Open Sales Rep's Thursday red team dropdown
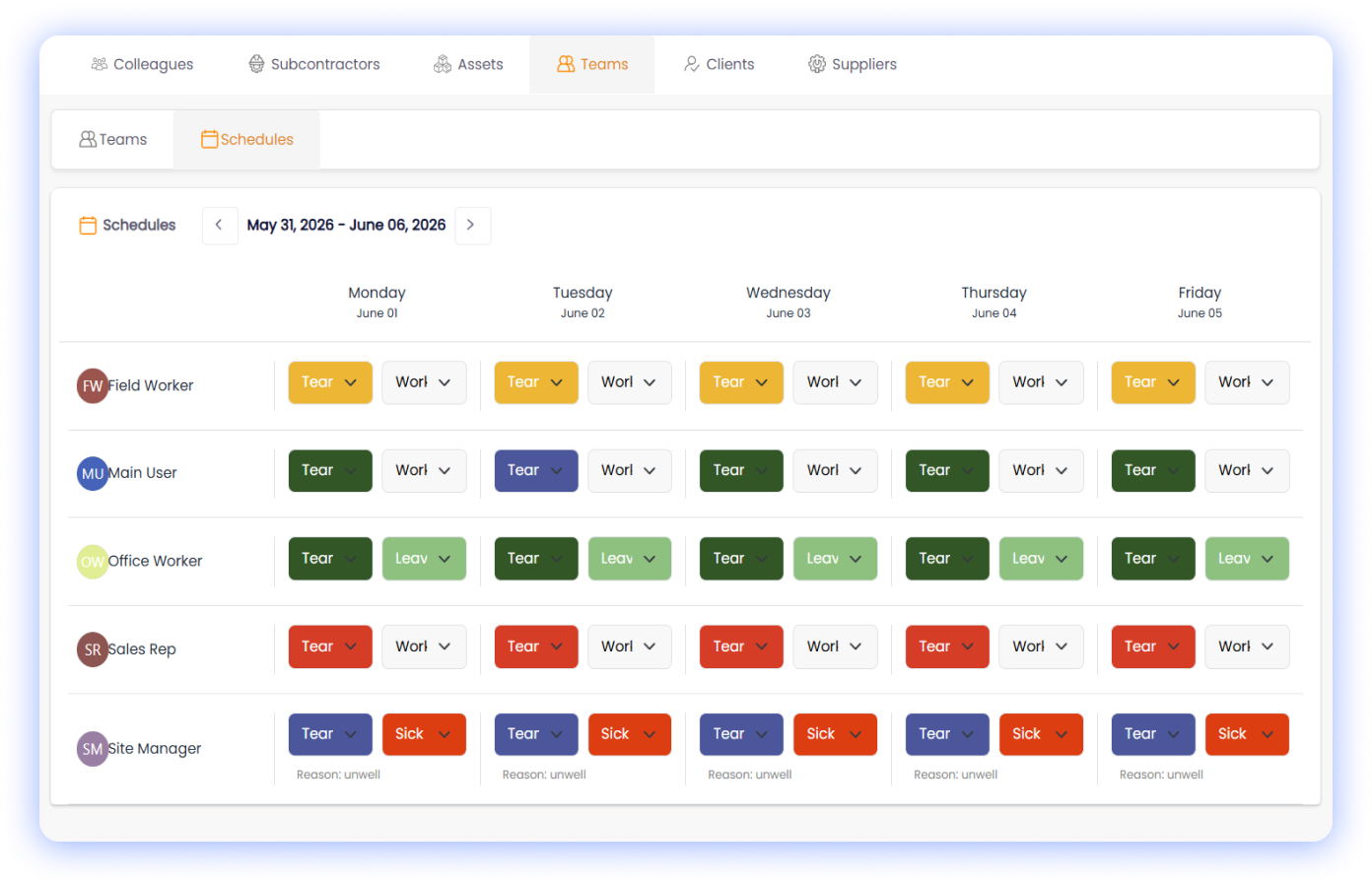The image size is (1372, 885). coord(947,647)
